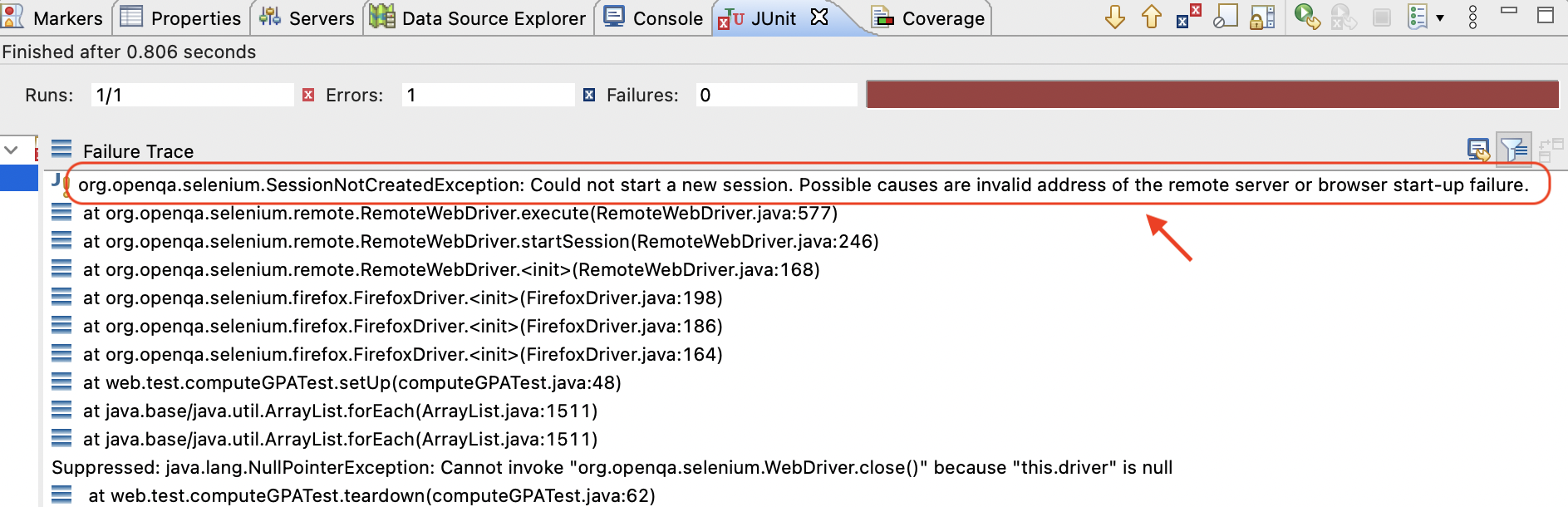Open RemoteWebDriver.java:577 stack frame
Viewport: 1568px width, 507px height.
[460, 213]
